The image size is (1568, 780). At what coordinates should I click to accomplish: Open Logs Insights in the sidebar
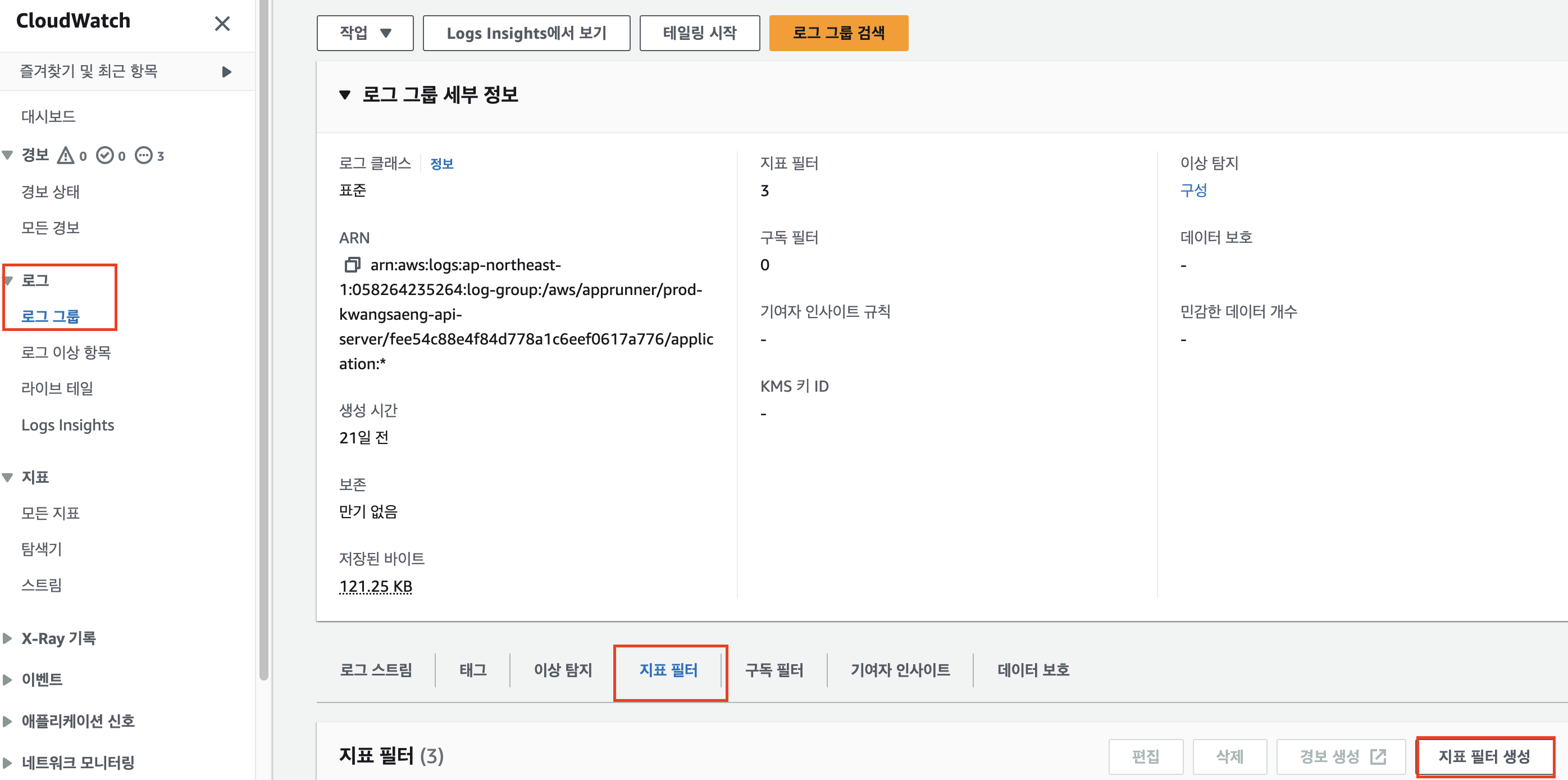pyautogui.click(x=67, y=425)
